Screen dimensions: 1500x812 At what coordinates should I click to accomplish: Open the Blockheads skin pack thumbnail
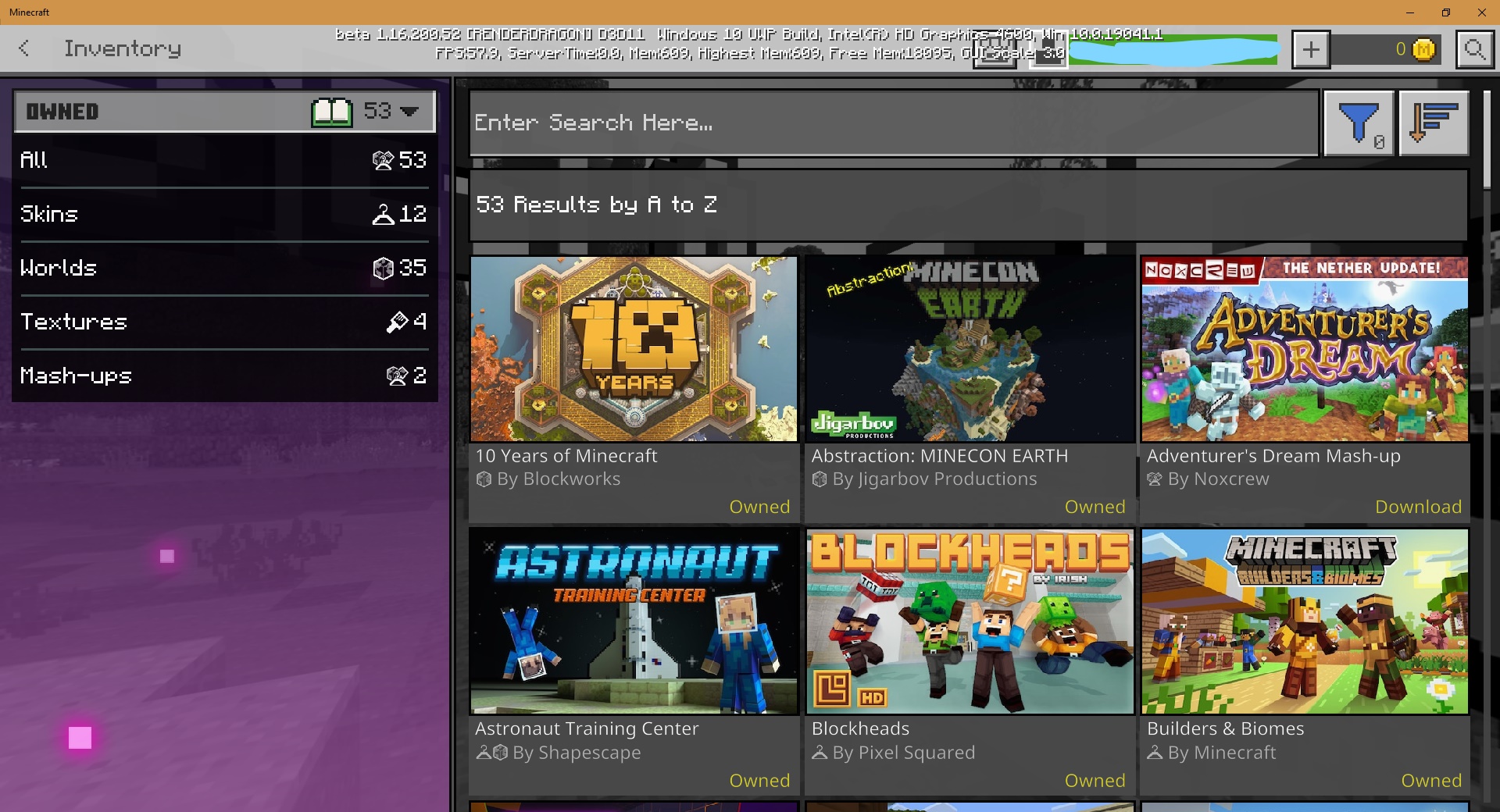click(970, 621)
